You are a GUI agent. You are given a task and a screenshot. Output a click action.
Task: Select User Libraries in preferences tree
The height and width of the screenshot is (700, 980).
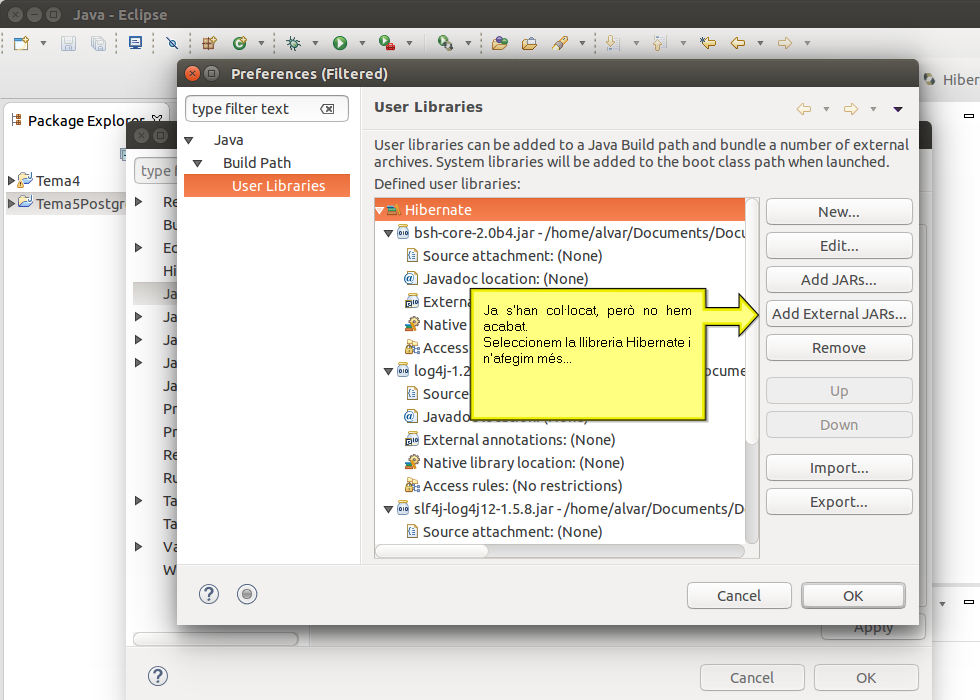[267, 186]
